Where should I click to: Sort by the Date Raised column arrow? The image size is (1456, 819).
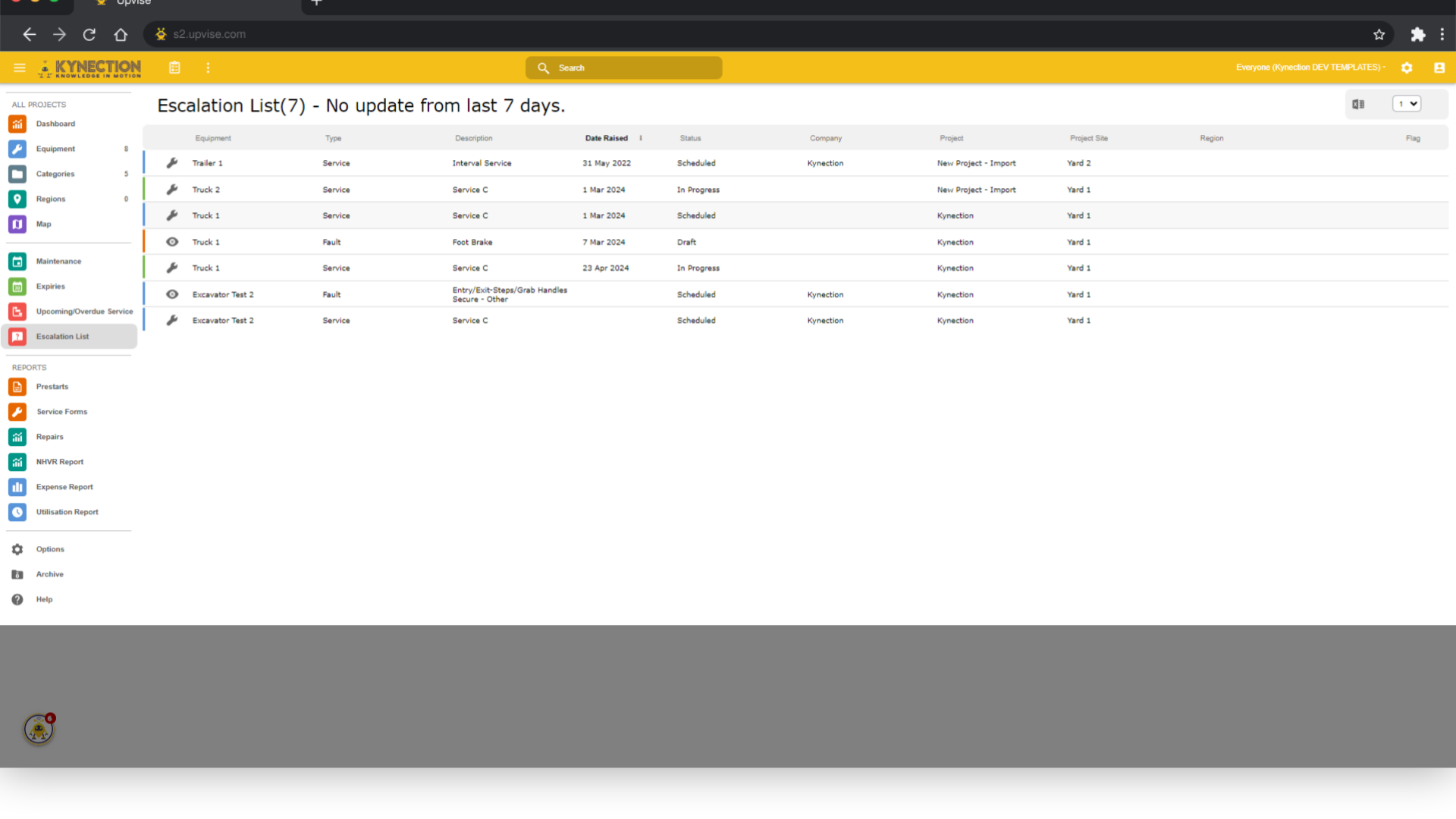tap(641, 138)
